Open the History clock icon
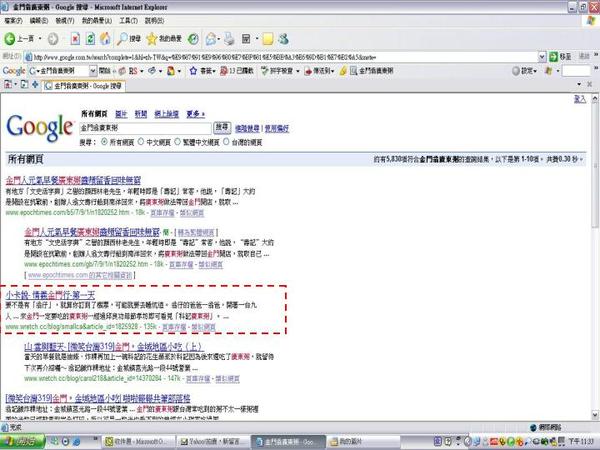Image resolution: width=600 pixels, height=450 pixels. (193, 39)
